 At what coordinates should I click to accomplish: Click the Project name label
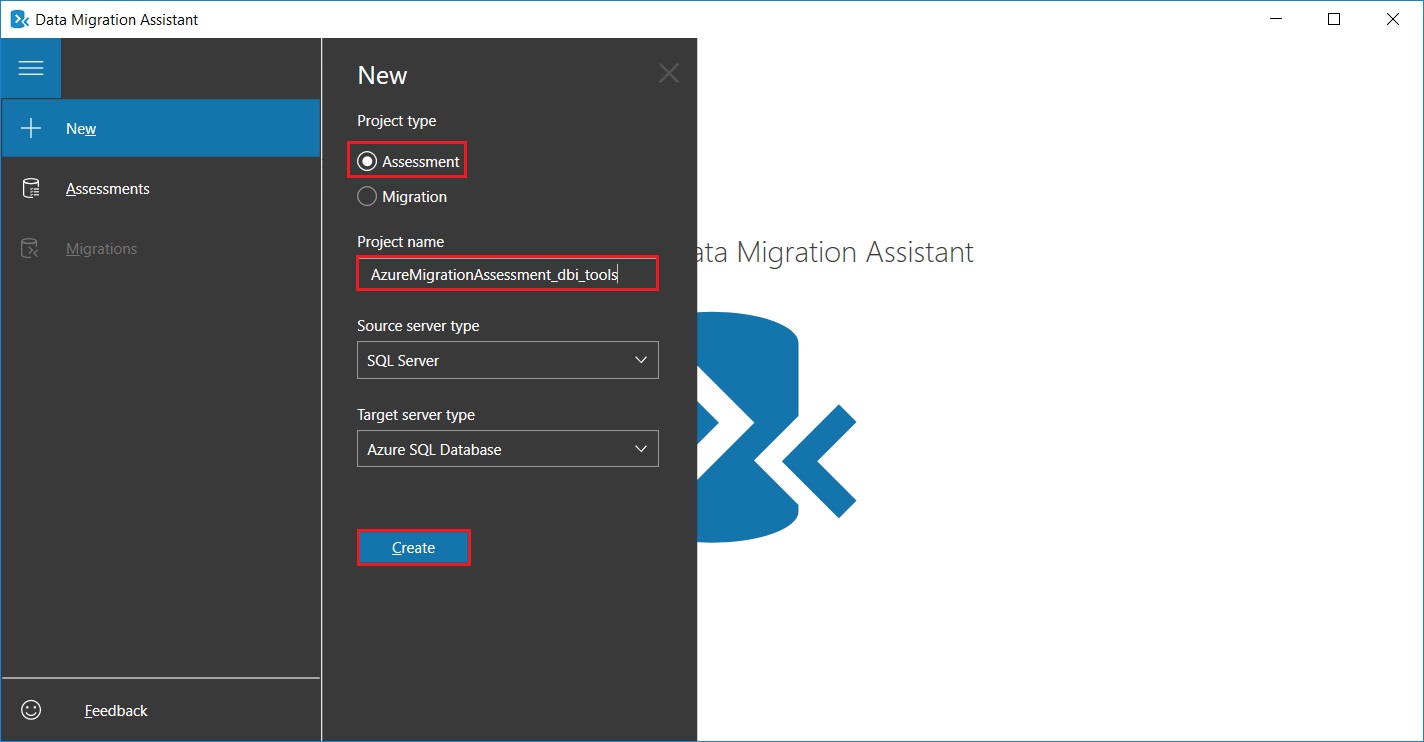[401, 242]
